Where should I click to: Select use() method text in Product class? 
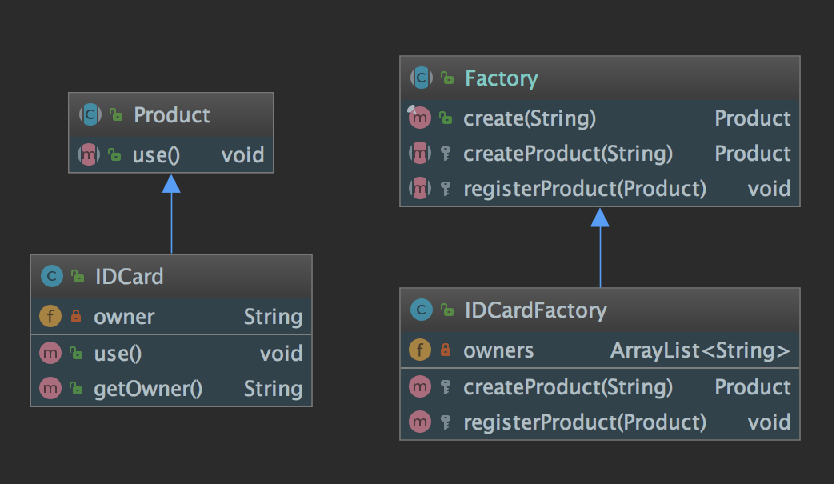tap(156, 155)
